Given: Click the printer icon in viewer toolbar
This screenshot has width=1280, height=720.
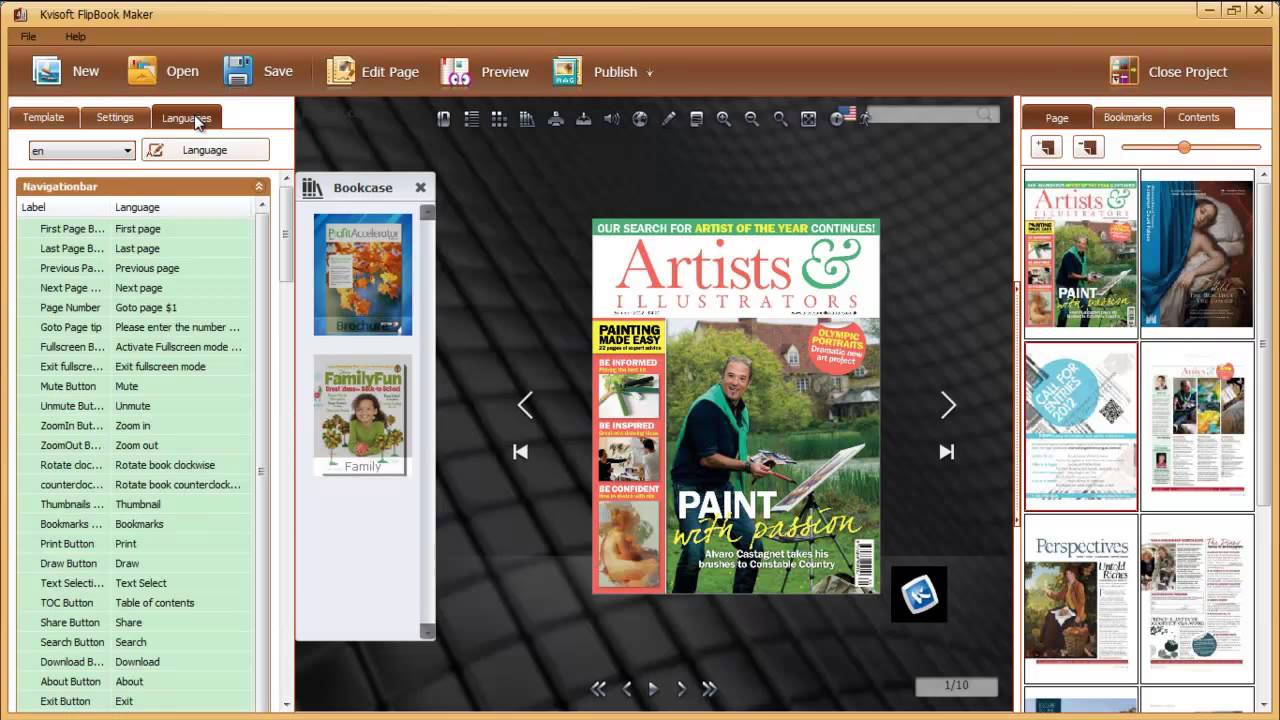Looking at the screenshot, I should pyautogui.click(x=556, y=119).
